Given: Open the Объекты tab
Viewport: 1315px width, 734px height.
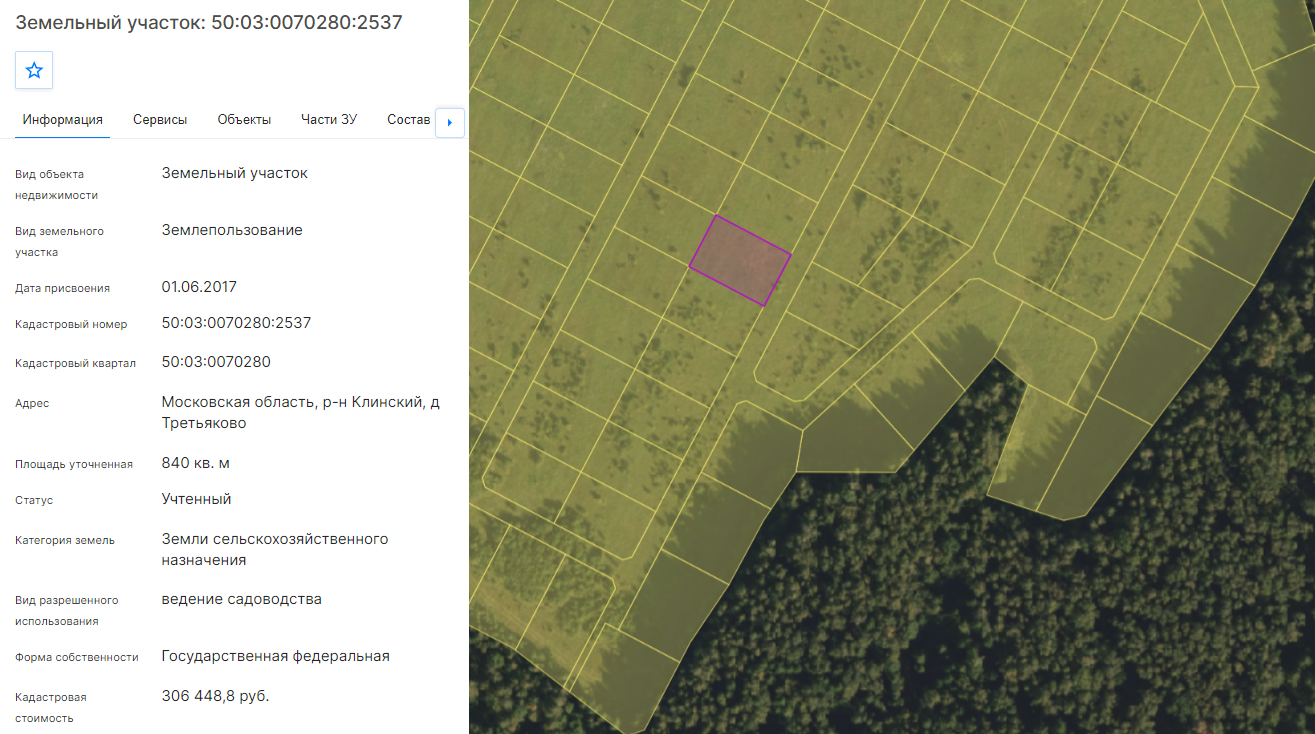Looking at the screenshot, I should point(244,119).
